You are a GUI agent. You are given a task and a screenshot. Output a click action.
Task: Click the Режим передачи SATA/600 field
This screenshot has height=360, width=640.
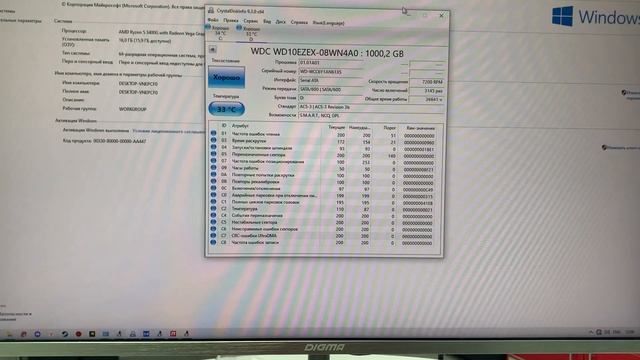coord(331,89)
